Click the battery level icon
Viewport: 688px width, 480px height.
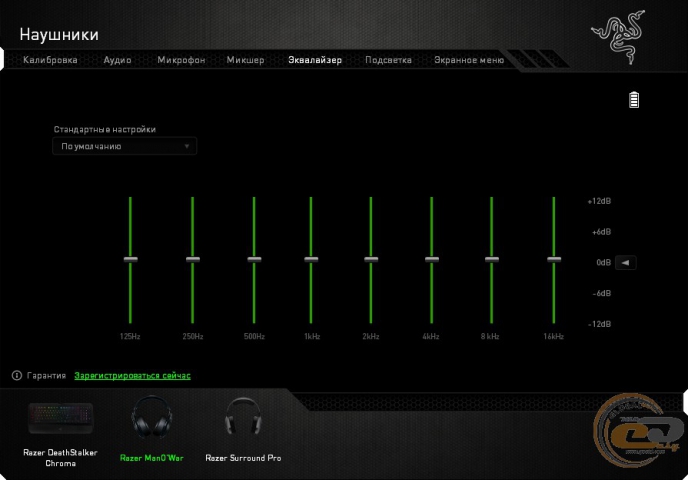634,100
